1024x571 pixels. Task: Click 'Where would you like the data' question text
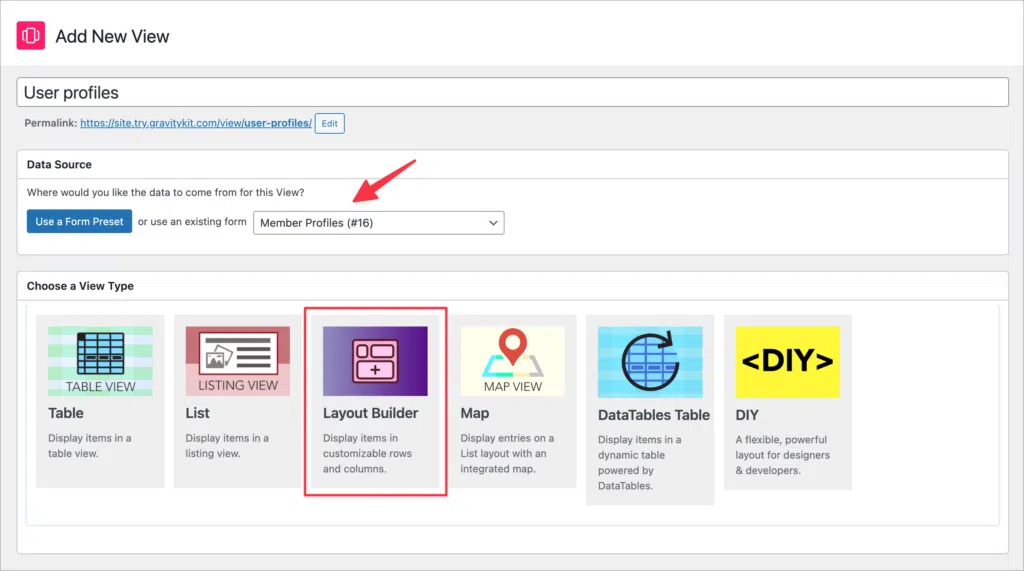coord(165,192)
